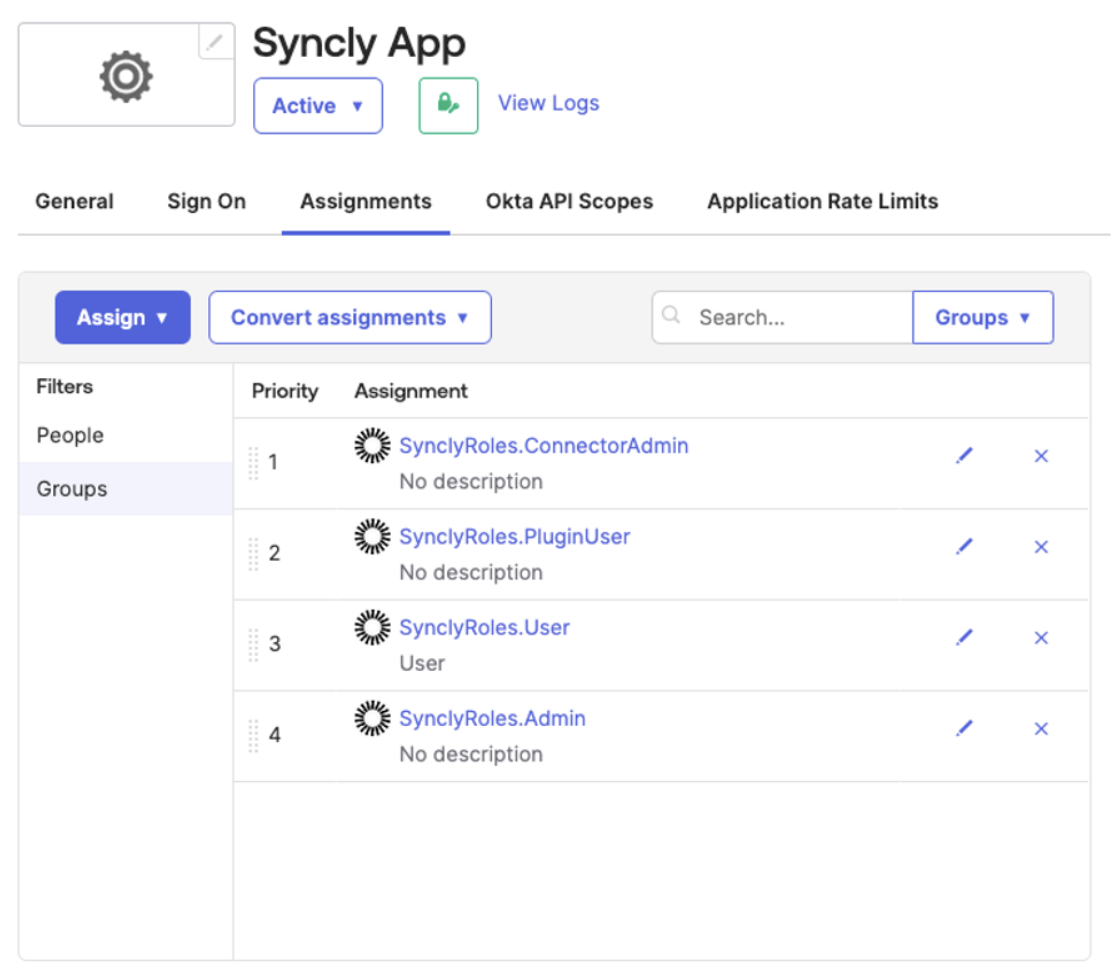Click the Syncly App title
This screenshot has width=1114, height=972.
pos(359,43)
